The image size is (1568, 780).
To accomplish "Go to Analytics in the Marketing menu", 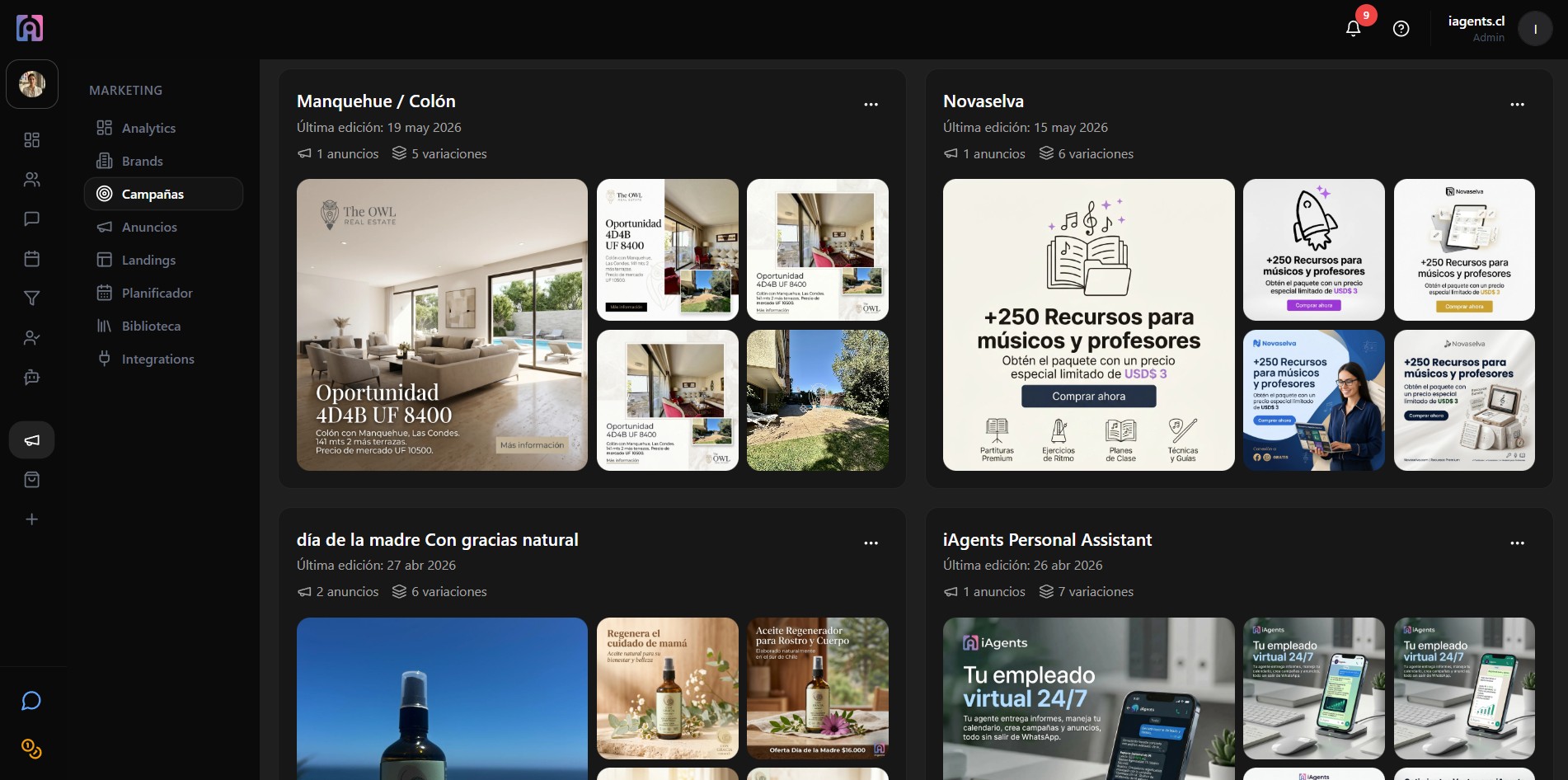I will [x=164, y=128].
